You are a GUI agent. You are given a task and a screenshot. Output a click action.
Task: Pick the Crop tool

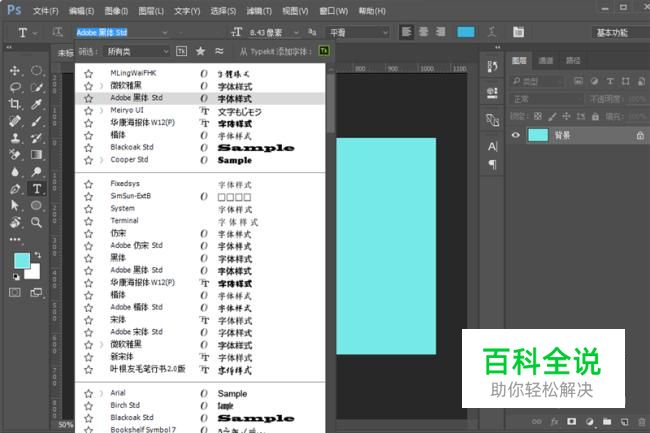(x=15, y=104)
